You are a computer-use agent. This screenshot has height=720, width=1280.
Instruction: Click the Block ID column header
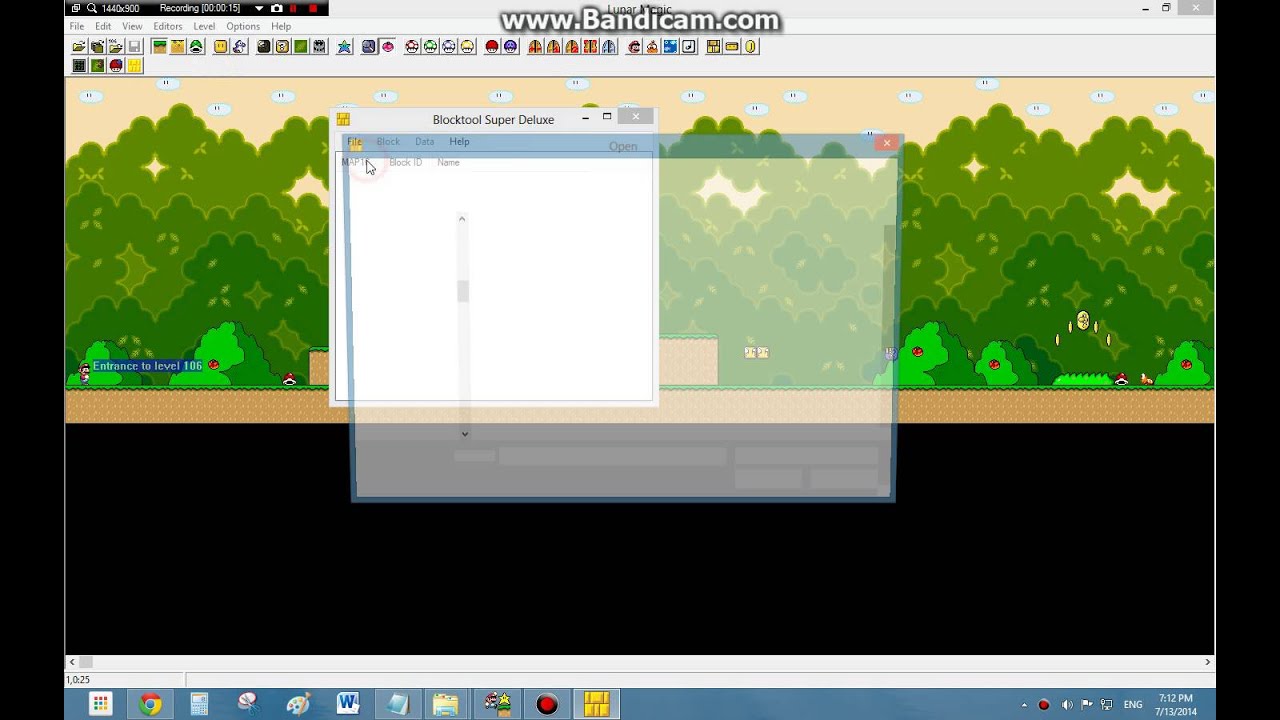pos(405,162)
